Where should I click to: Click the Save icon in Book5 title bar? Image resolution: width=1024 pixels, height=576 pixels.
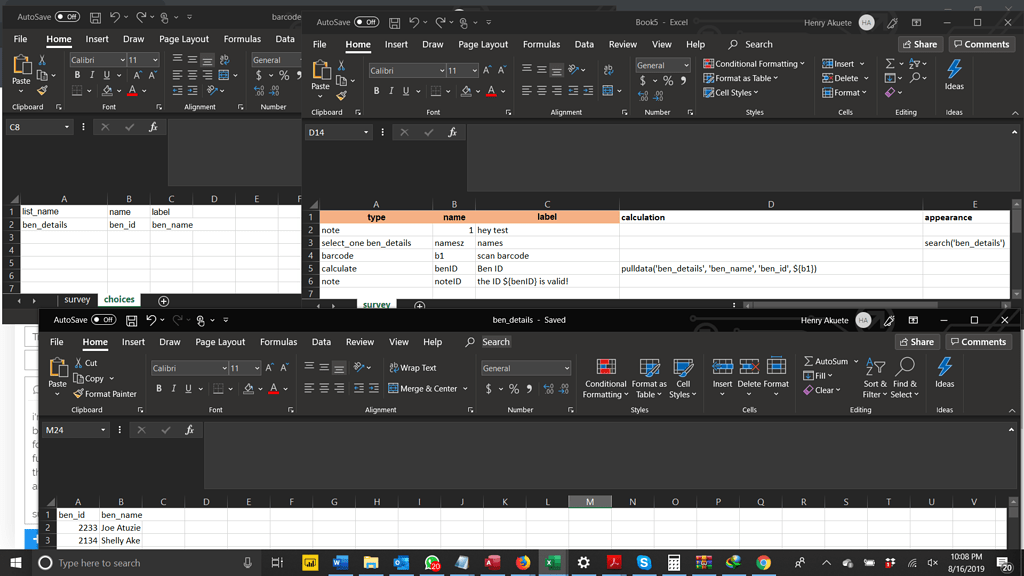pyautogui.click(x=396, y=22)
